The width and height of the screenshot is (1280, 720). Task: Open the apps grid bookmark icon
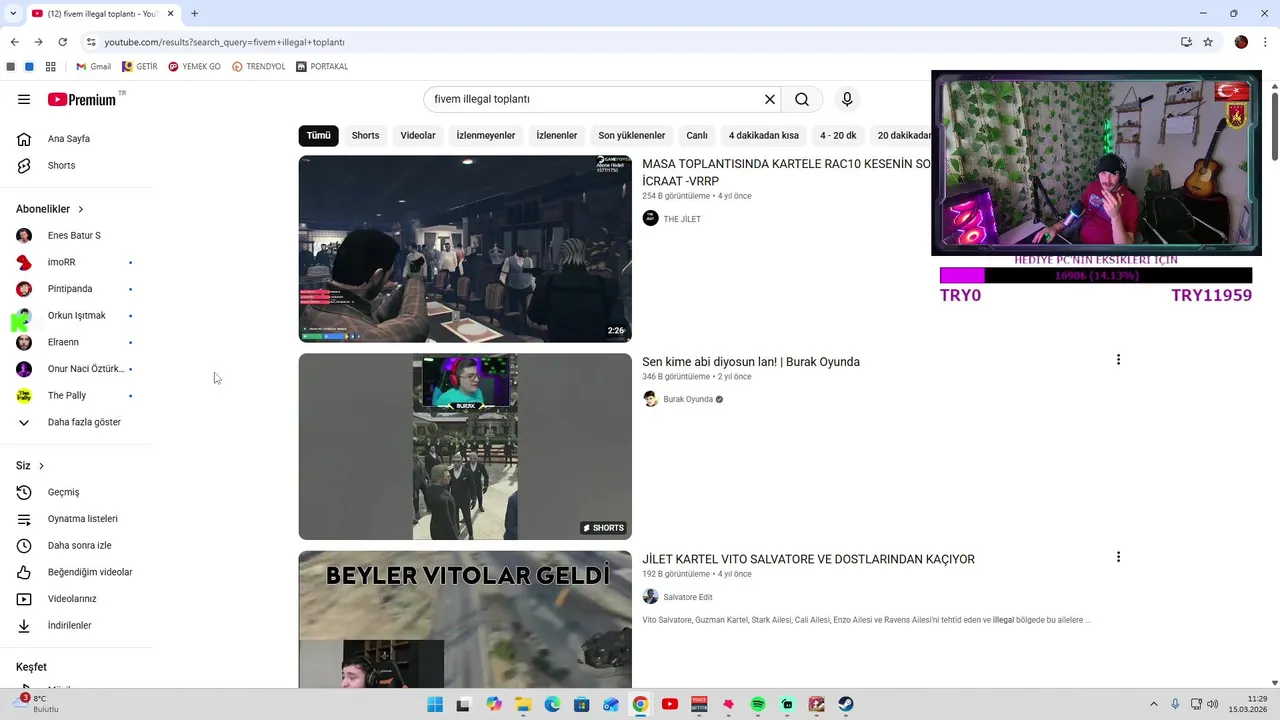(50, 67)
